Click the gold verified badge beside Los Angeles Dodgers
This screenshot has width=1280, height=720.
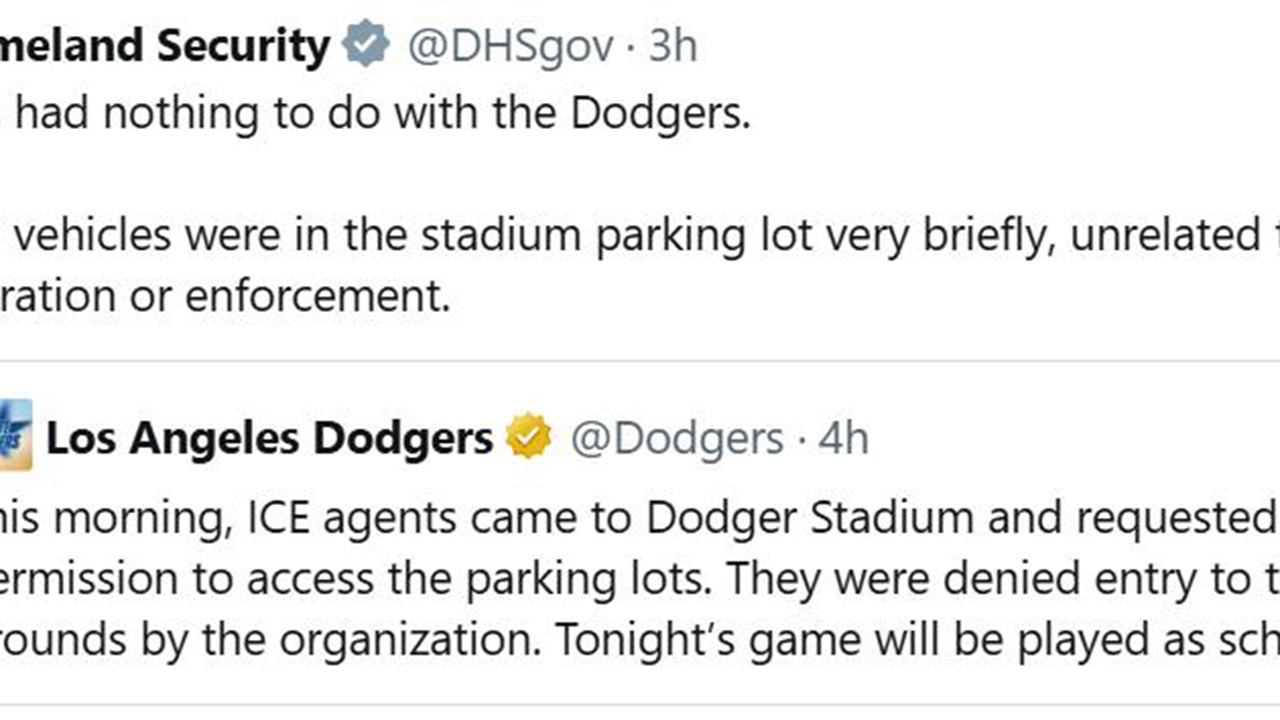(x=529, y=438)
